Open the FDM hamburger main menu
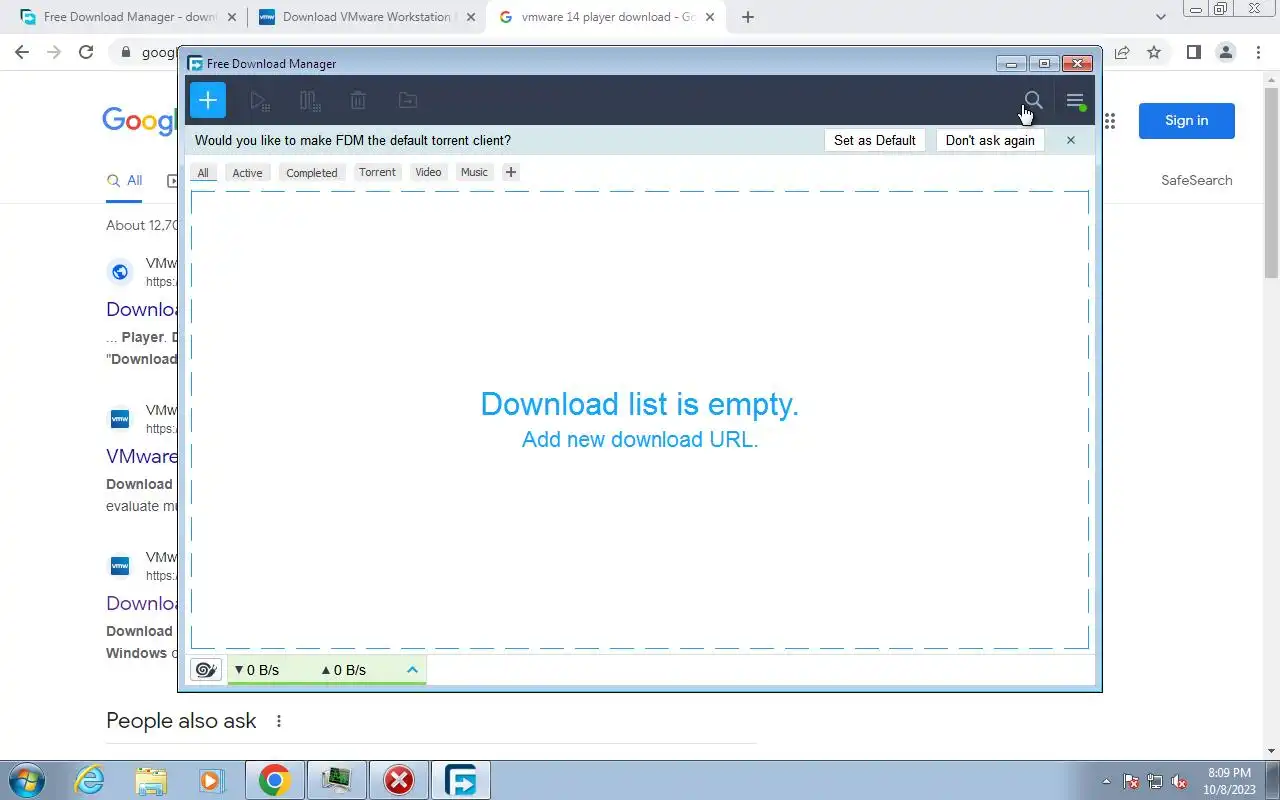This screenshot has width=1280, height=800. 1075,100
